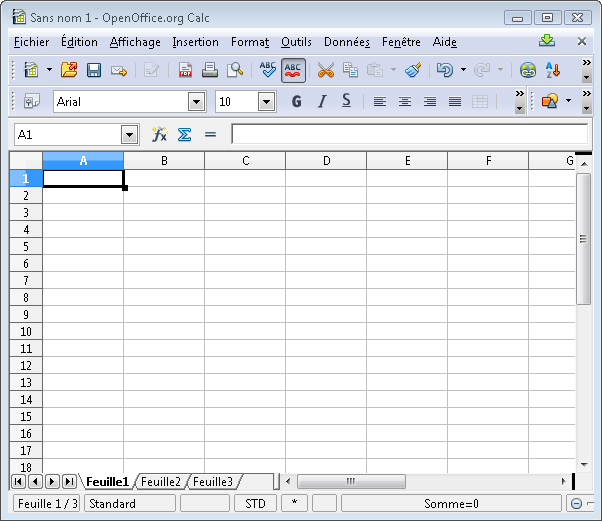
Task: Copy the selection using the toolbar icon
Action: 350,70
